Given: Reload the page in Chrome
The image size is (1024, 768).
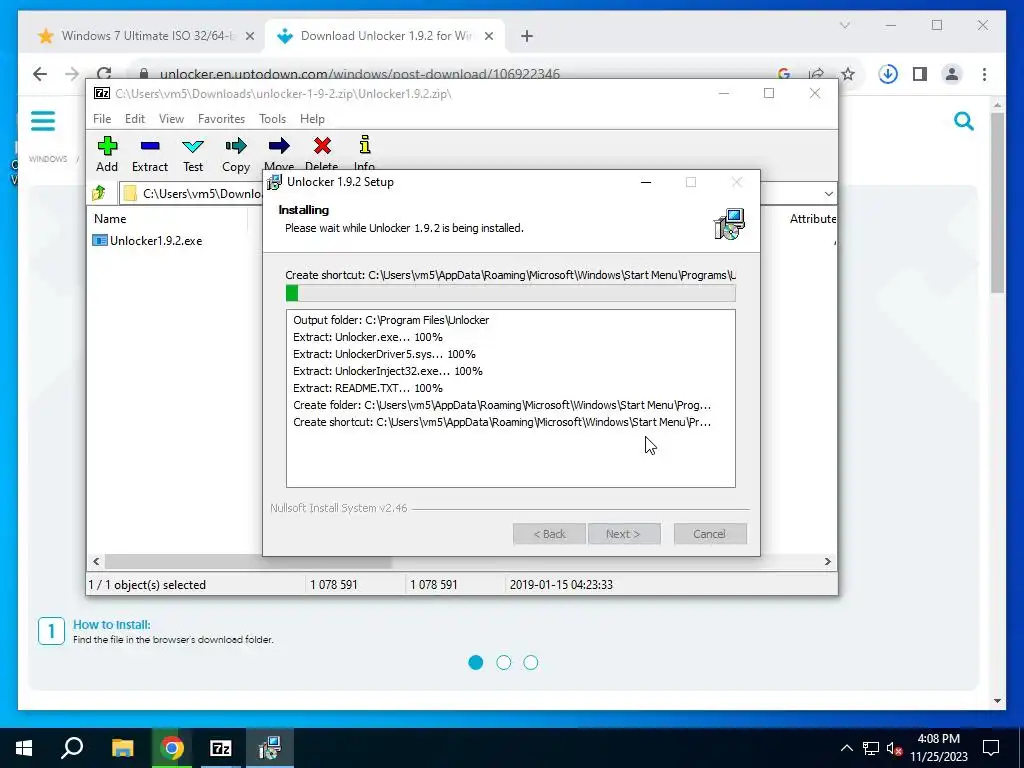Looking at the screenshot, I should tap(104, 74).
